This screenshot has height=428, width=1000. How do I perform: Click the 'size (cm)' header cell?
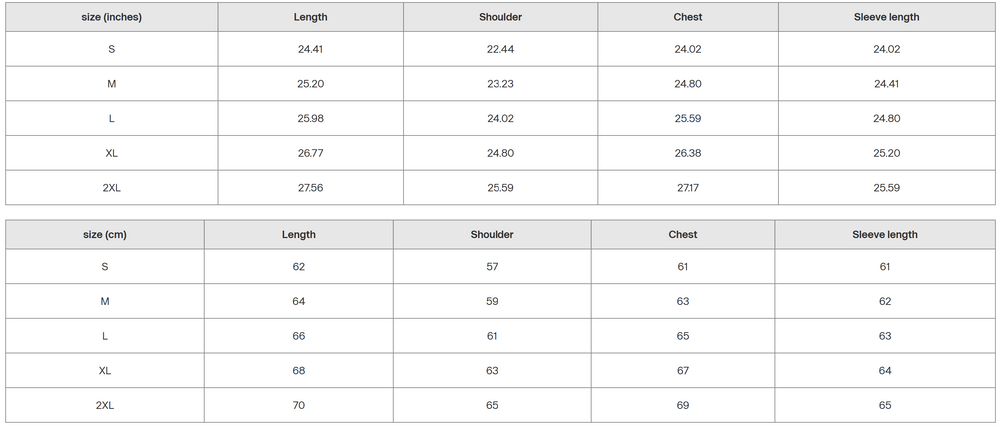tap(105, 235)
